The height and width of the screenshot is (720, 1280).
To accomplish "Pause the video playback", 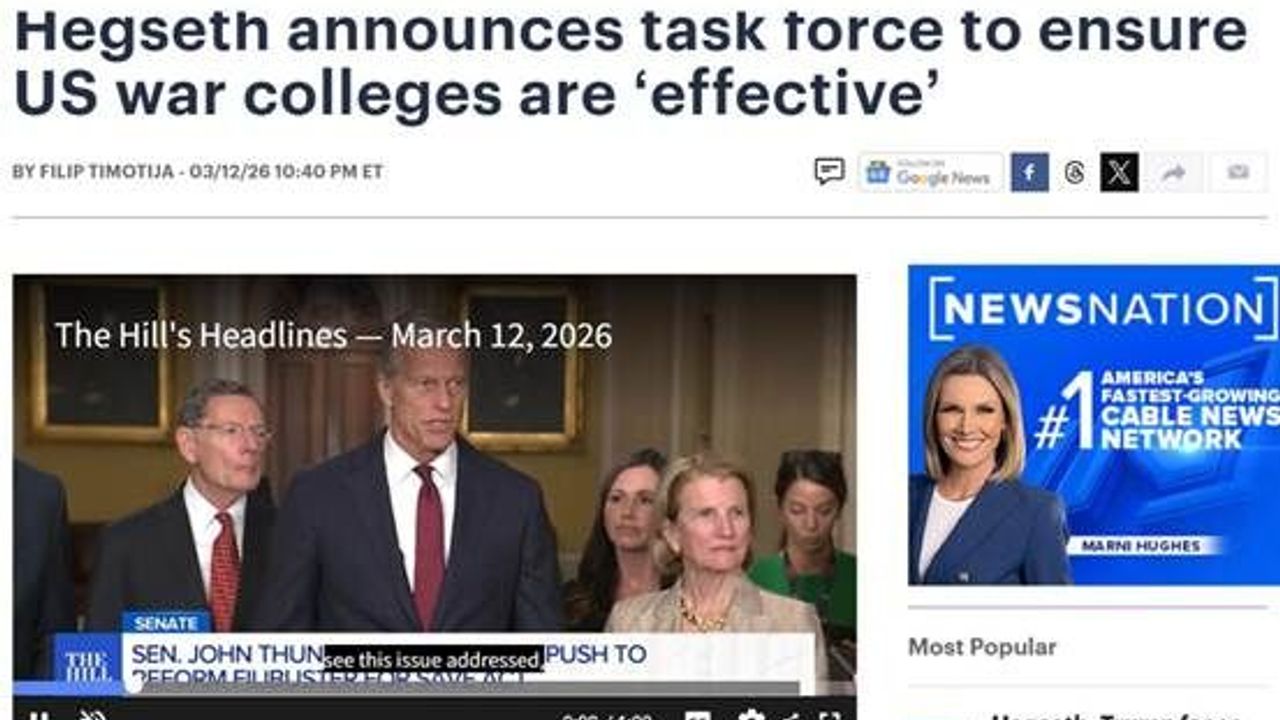I will [x=38, y=716].
